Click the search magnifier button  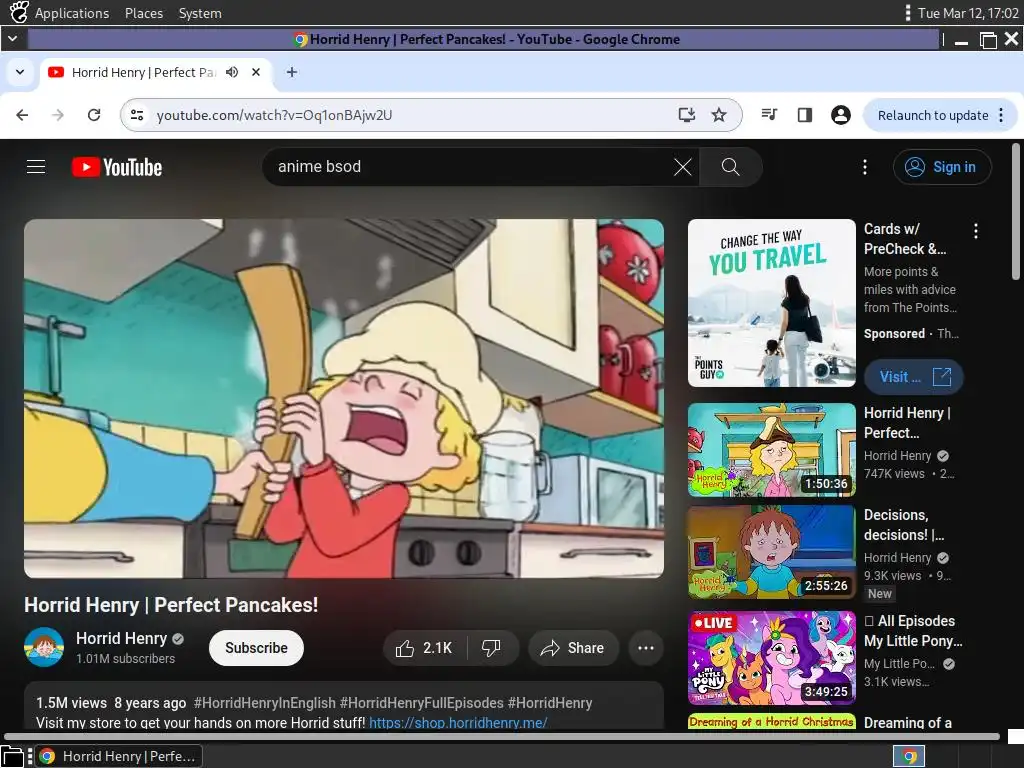point(731,167)
